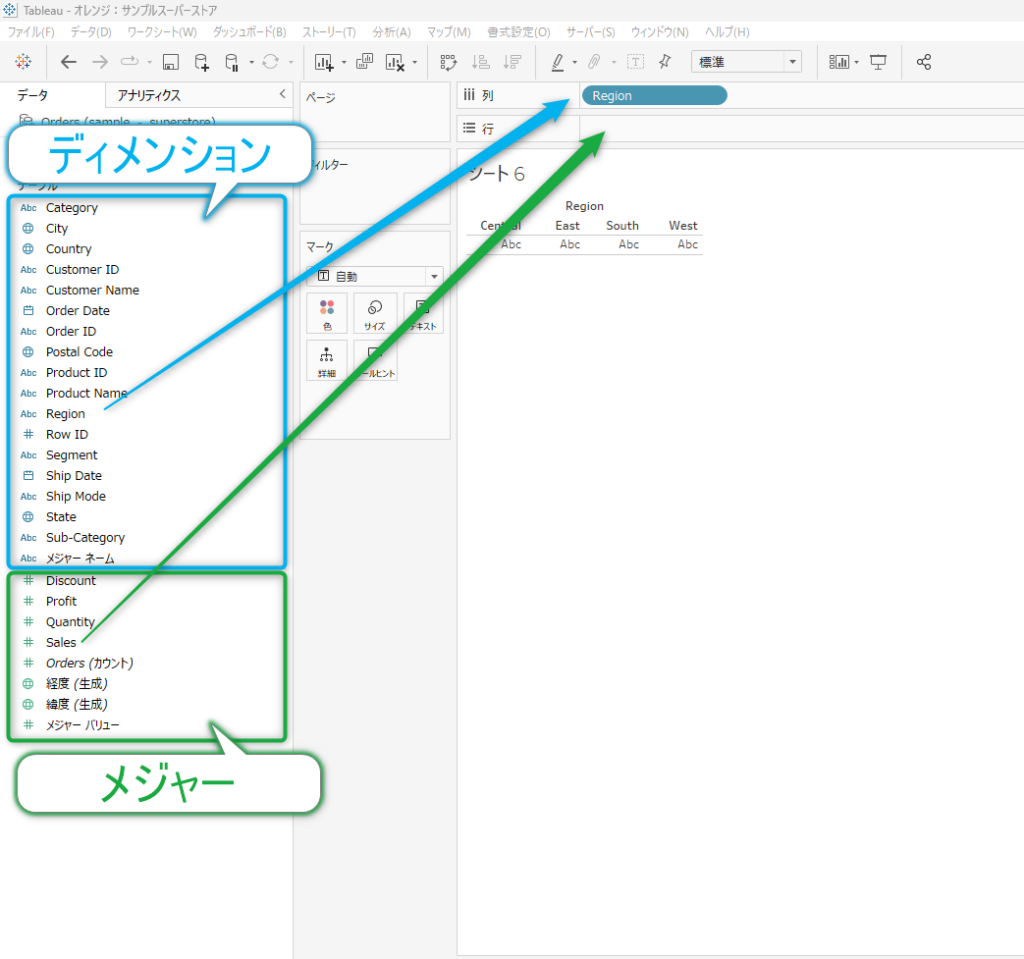
Task: Click the presentation mode icon
Action: pos(878,62)
